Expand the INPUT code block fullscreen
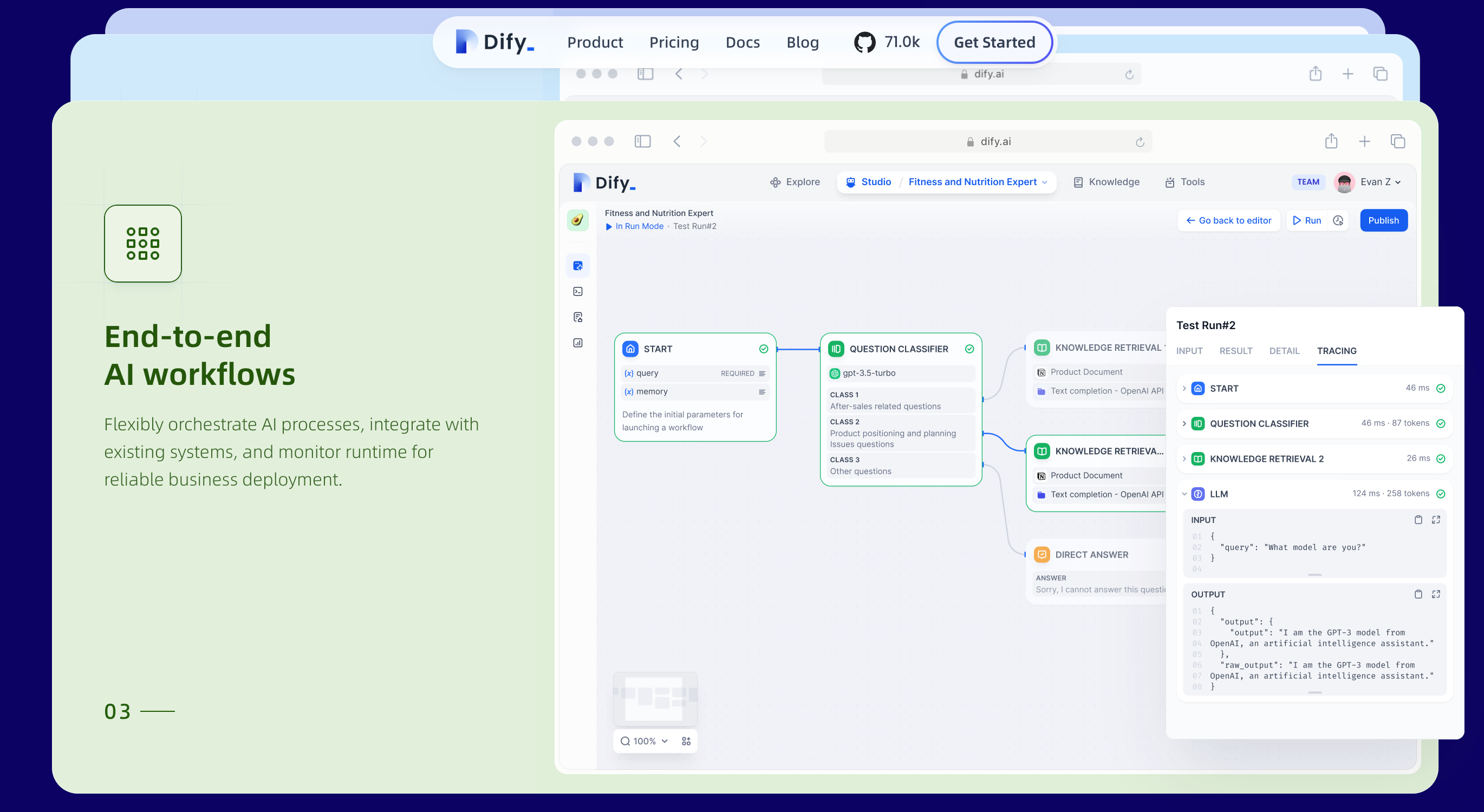 tap(1436, 520)
